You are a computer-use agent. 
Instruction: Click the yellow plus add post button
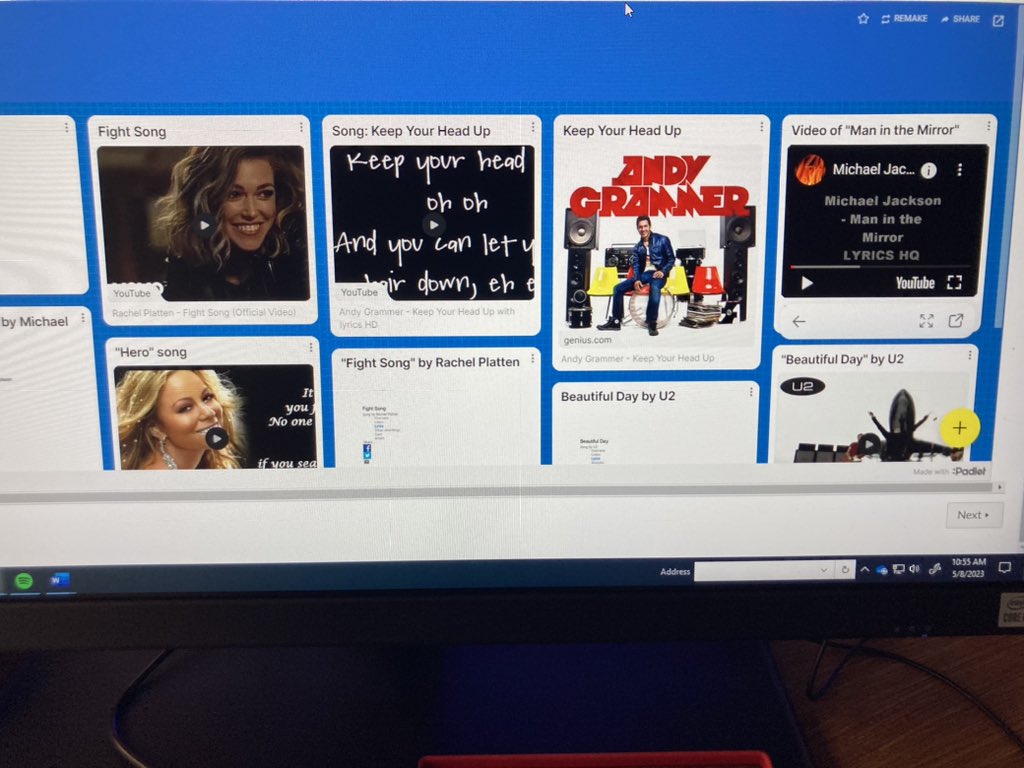click(x=959, y=428)
